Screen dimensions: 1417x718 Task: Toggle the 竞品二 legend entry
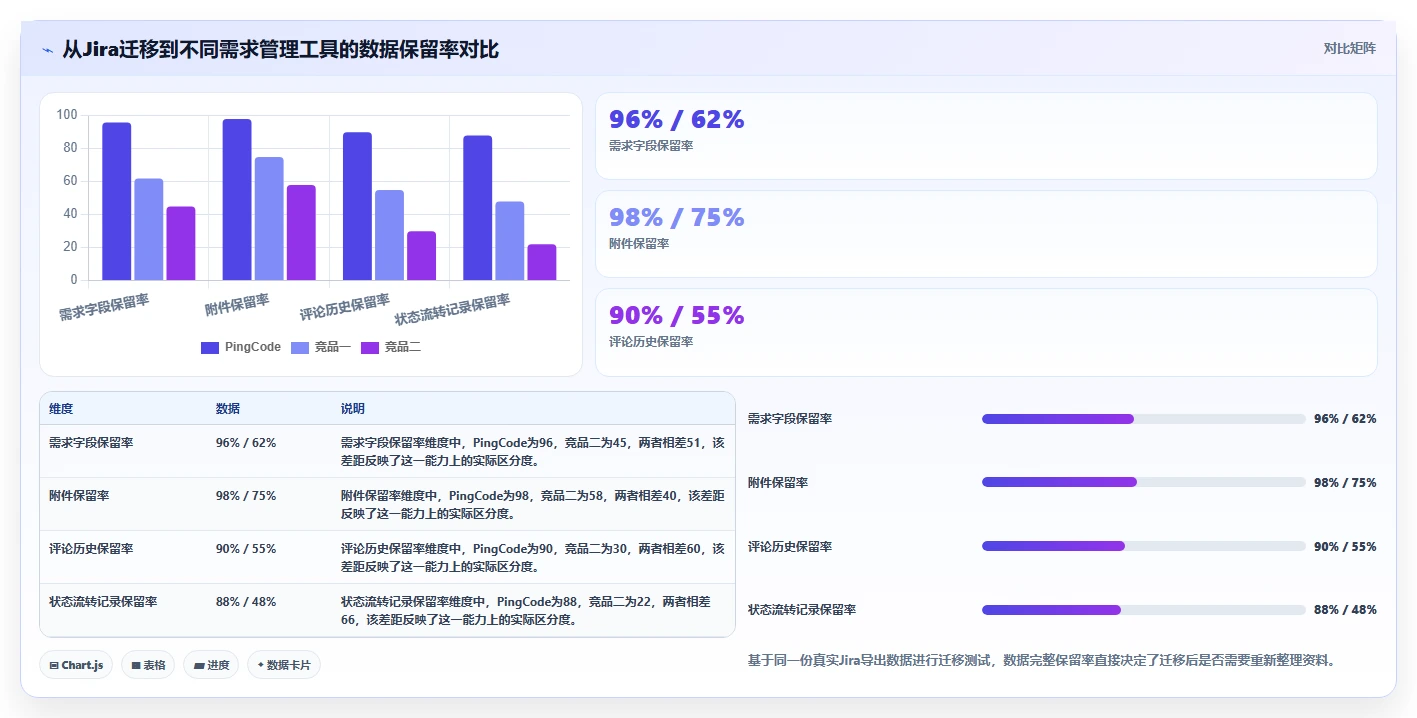coord(391,347)
